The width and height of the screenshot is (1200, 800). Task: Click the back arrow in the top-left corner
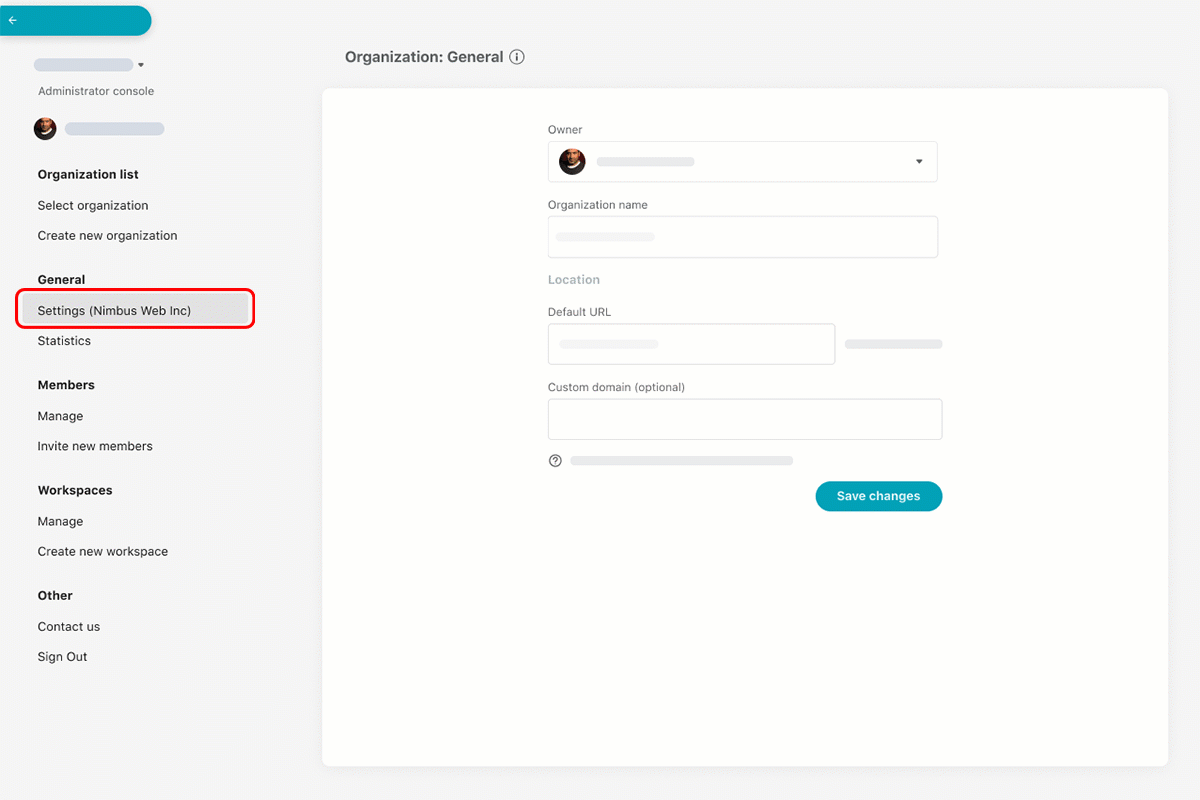(x=14, y=20)
